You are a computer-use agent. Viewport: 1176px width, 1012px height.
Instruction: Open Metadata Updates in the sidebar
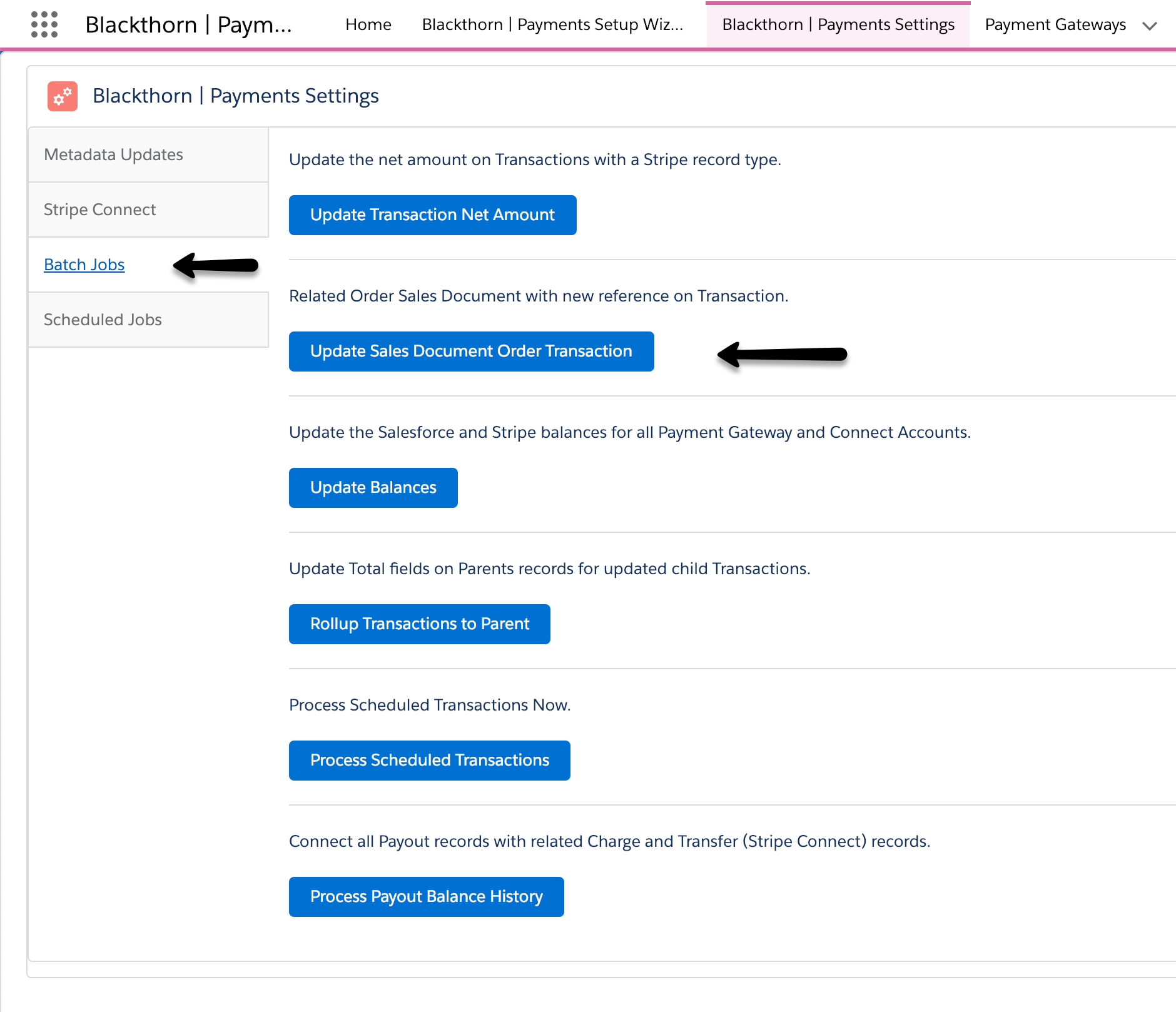click(148, 154)
